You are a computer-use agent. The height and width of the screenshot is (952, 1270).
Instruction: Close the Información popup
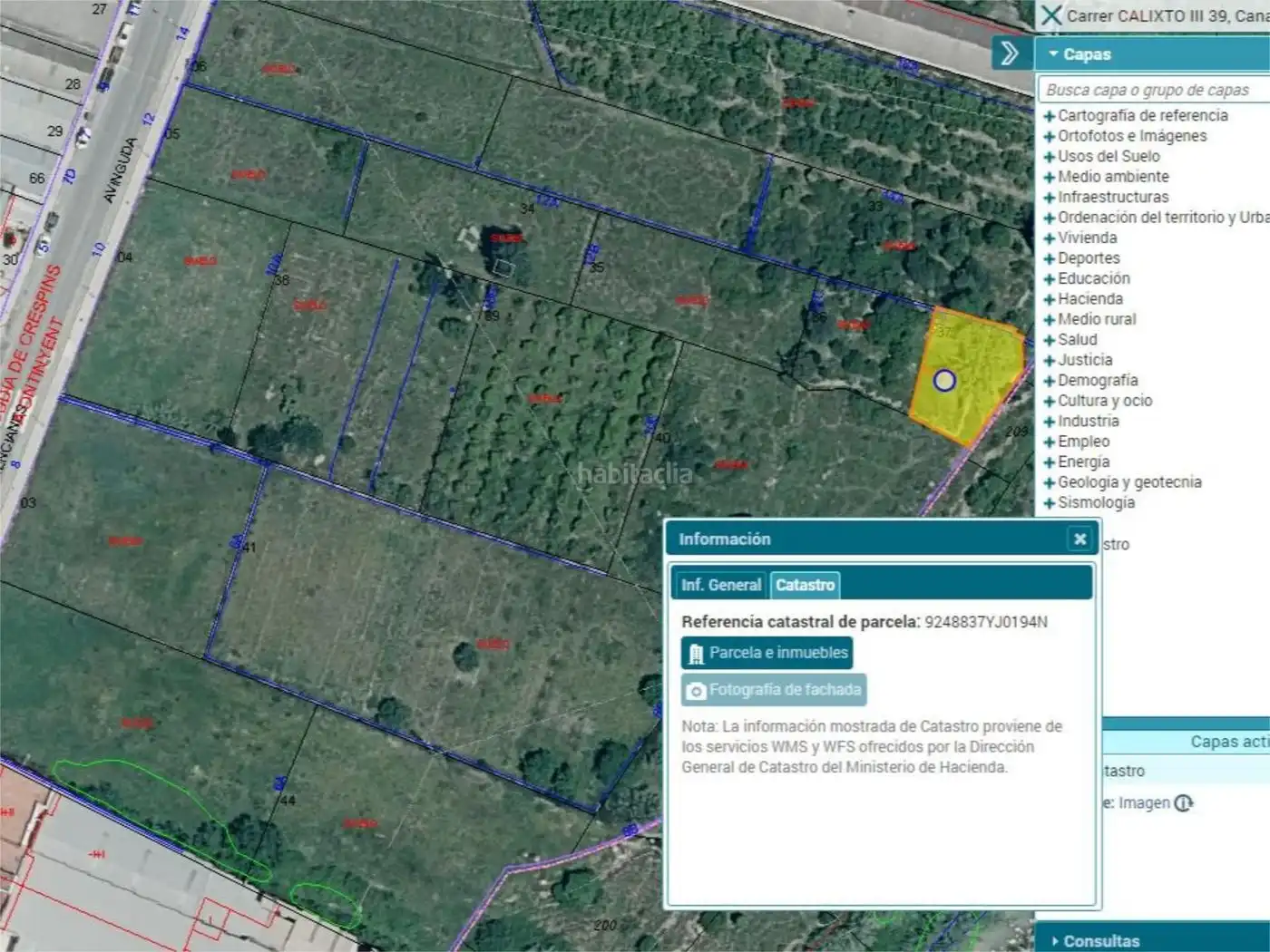click(1079, 539)
